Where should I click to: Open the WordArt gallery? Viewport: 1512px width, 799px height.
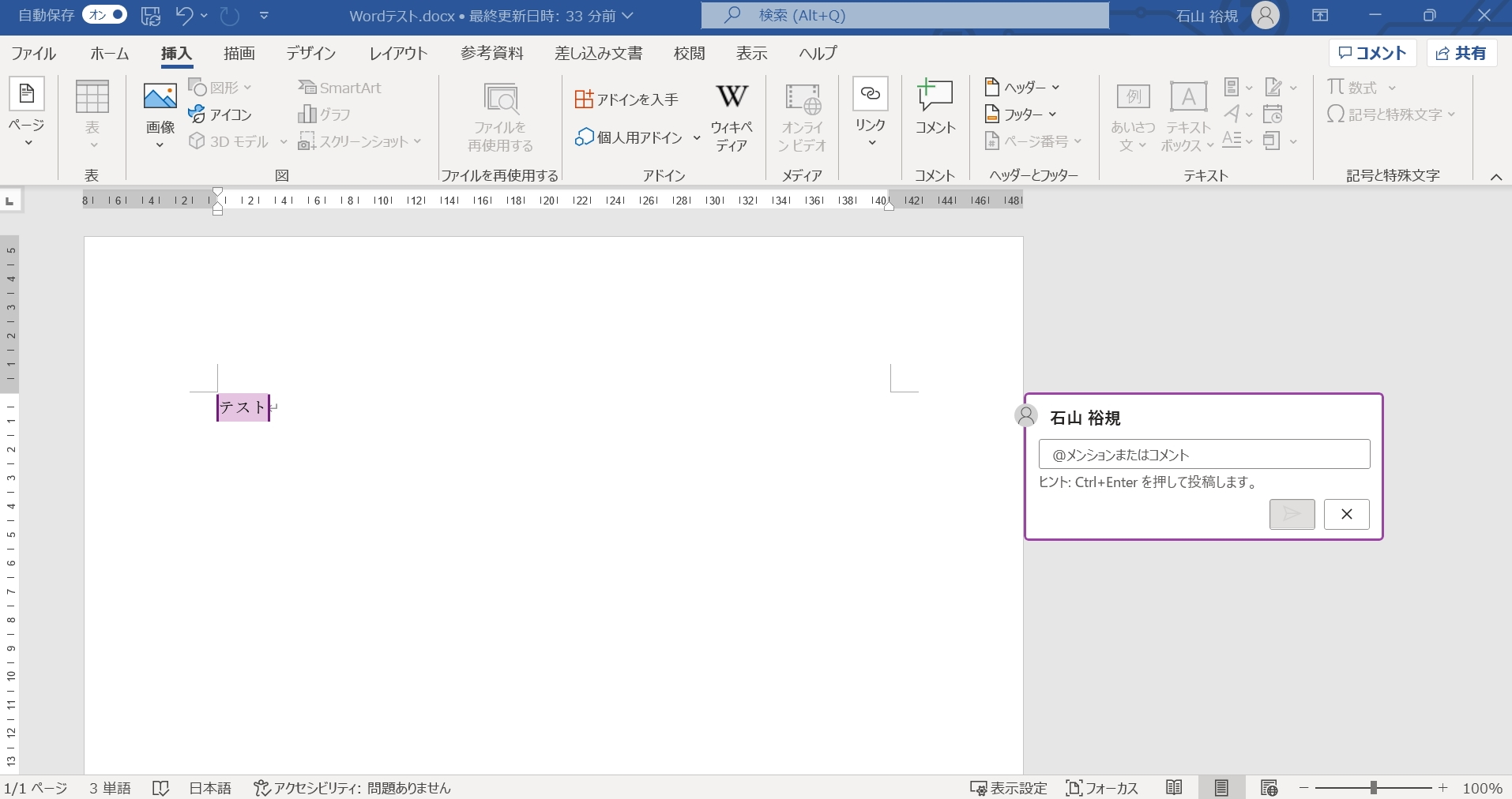tap(1238, 114)
